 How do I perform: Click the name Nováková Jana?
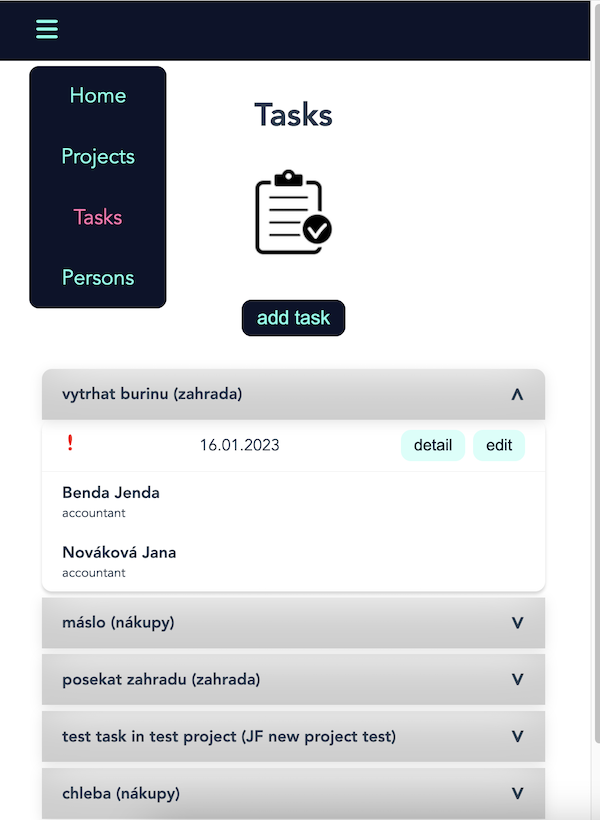click(x=118, y=552)
